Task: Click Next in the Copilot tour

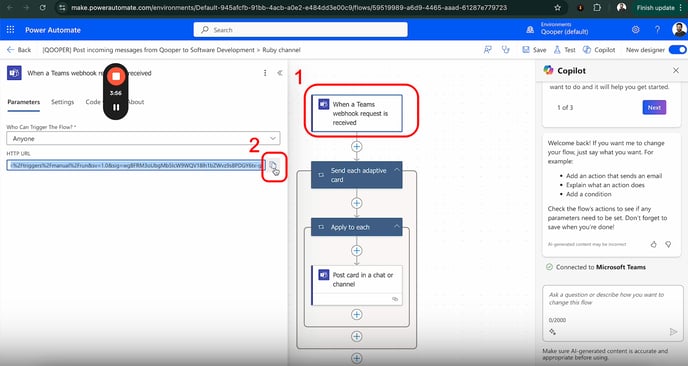Action: (654, 108)
